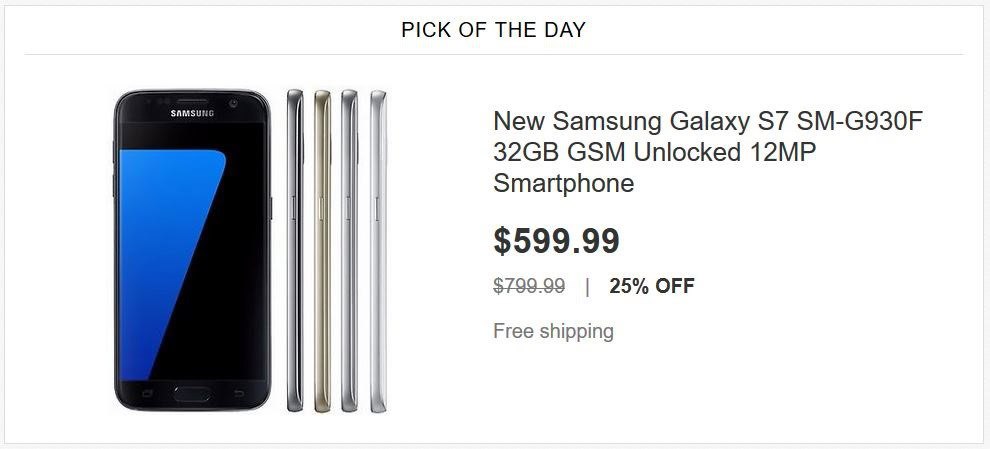The image size is (990, 449).
Task: Click the Free shipping text
Action: pyautogui.click(x=553, y=330)
